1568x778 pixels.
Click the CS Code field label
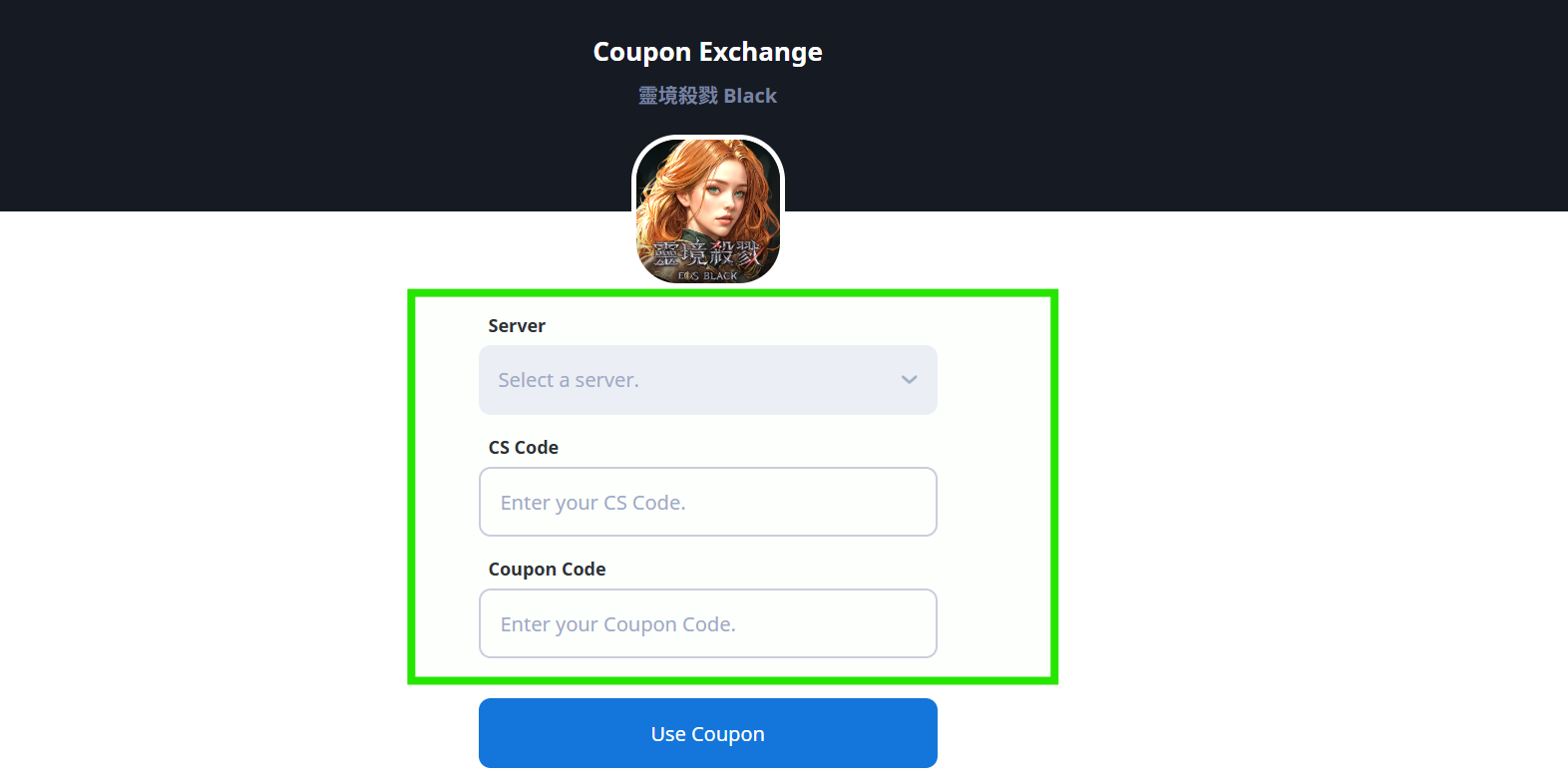[524, 448]
